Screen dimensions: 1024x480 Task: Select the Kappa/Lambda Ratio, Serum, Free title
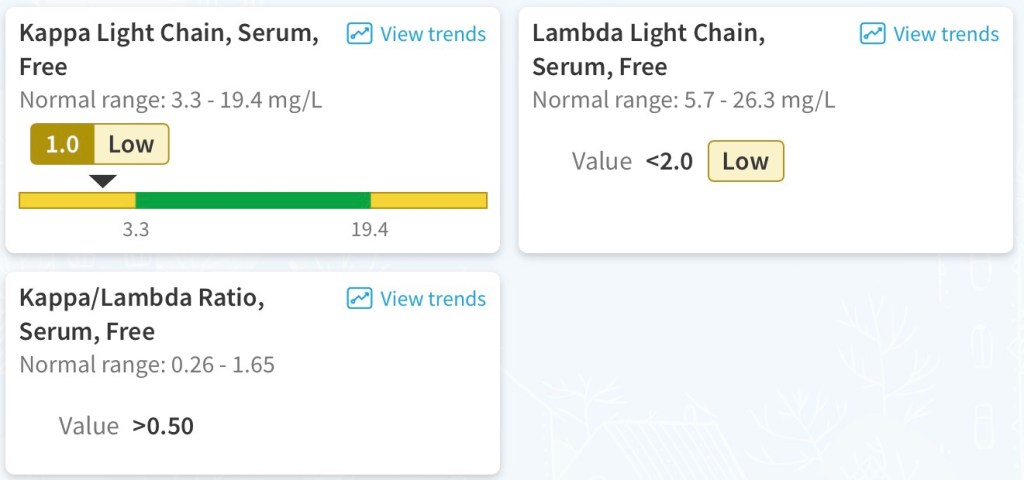[x=140, y=314]
